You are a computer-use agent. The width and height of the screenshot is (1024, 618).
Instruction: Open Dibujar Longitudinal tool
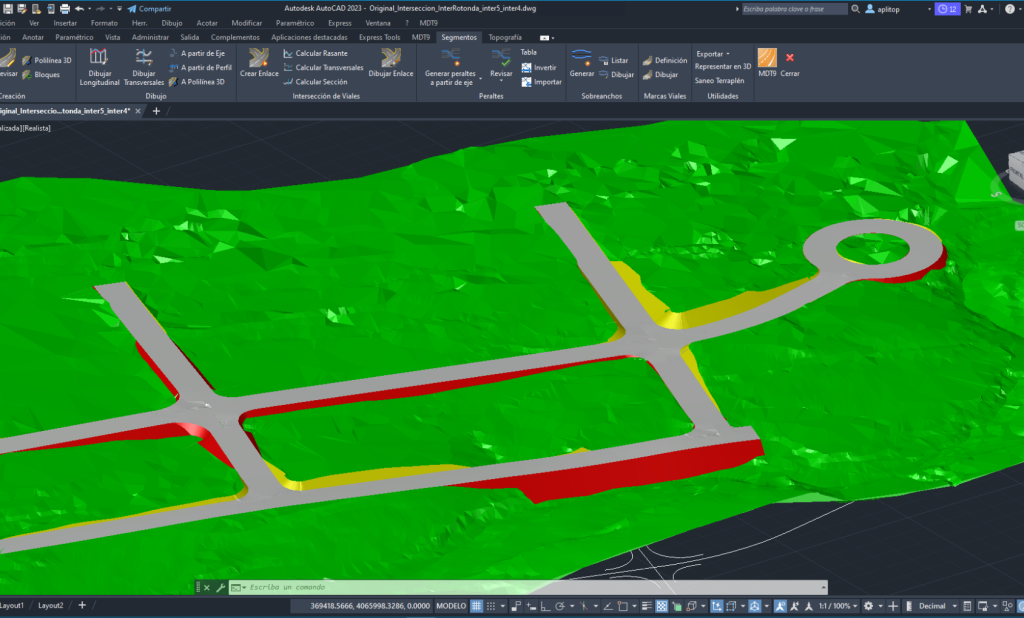[99, 58]
